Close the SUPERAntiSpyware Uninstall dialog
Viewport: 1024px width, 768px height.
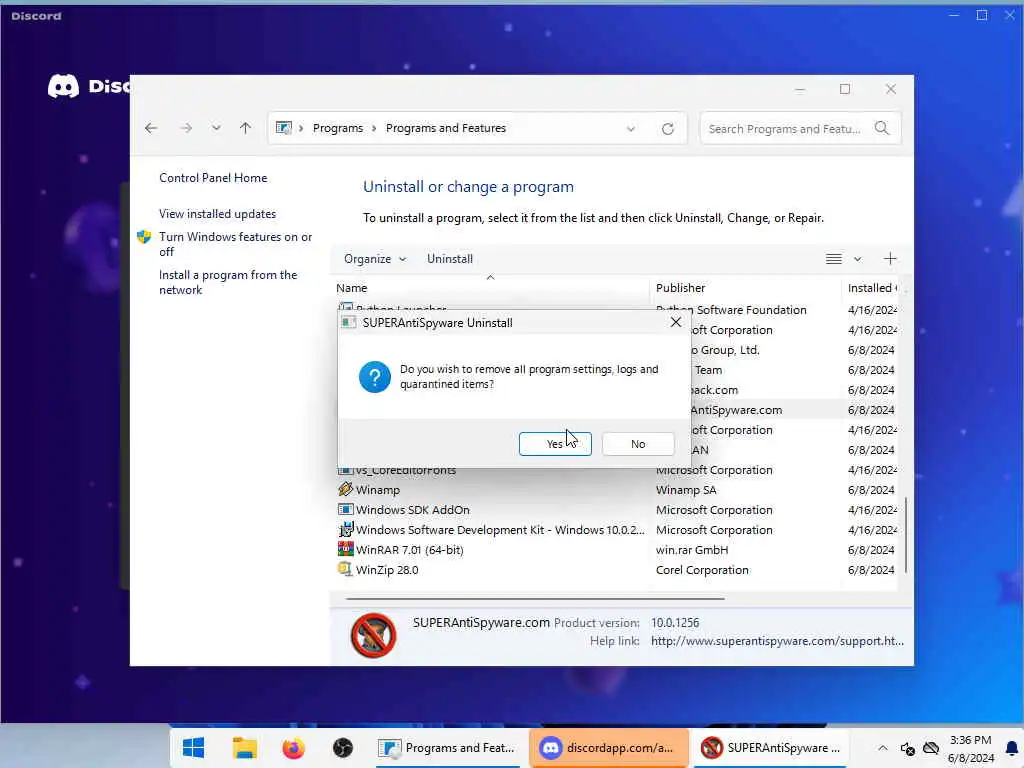(x=676, y=322)
